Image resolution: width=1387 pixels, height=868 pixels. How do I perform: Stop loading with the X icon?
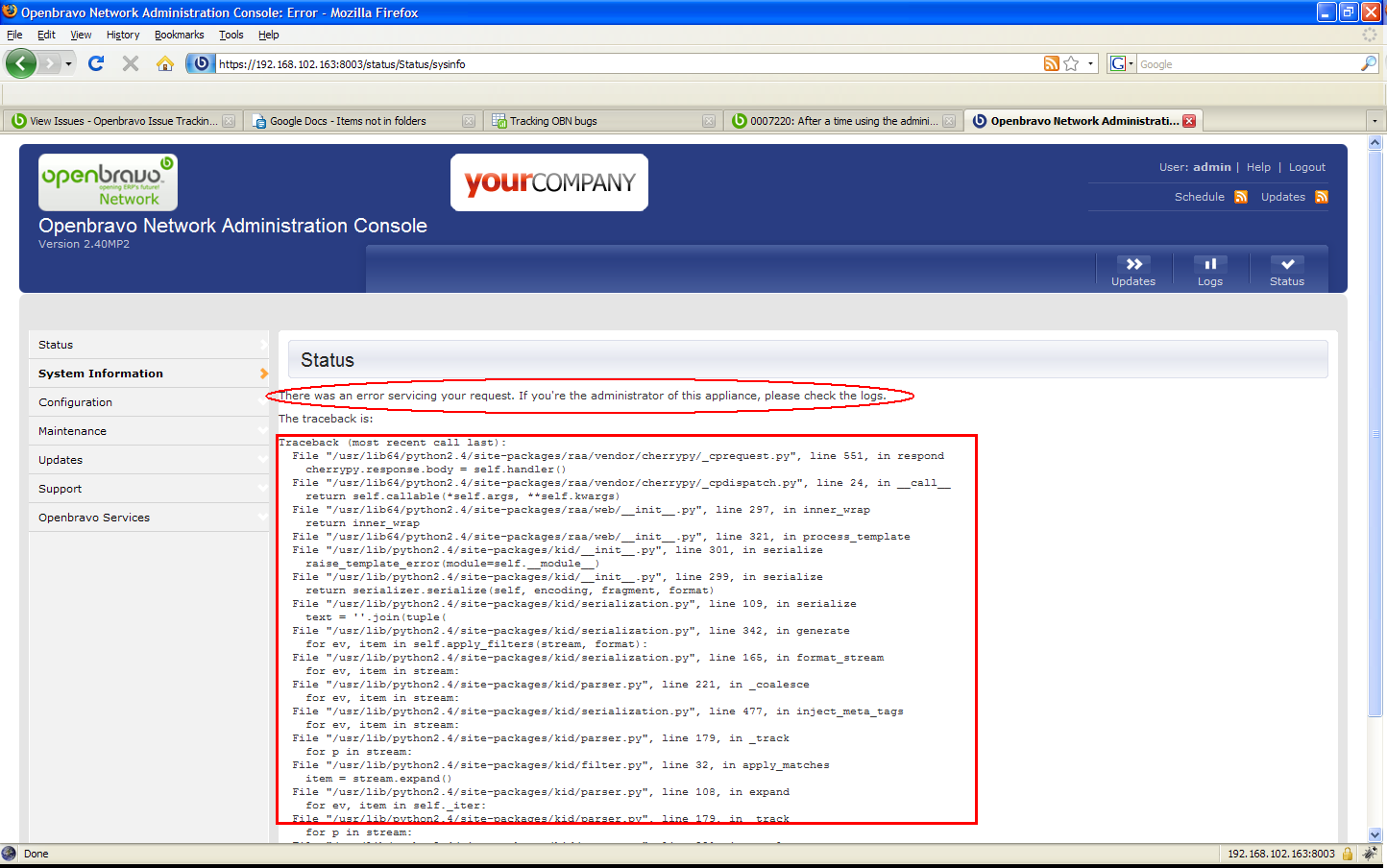pyautogui.click(x=131, y=63)
